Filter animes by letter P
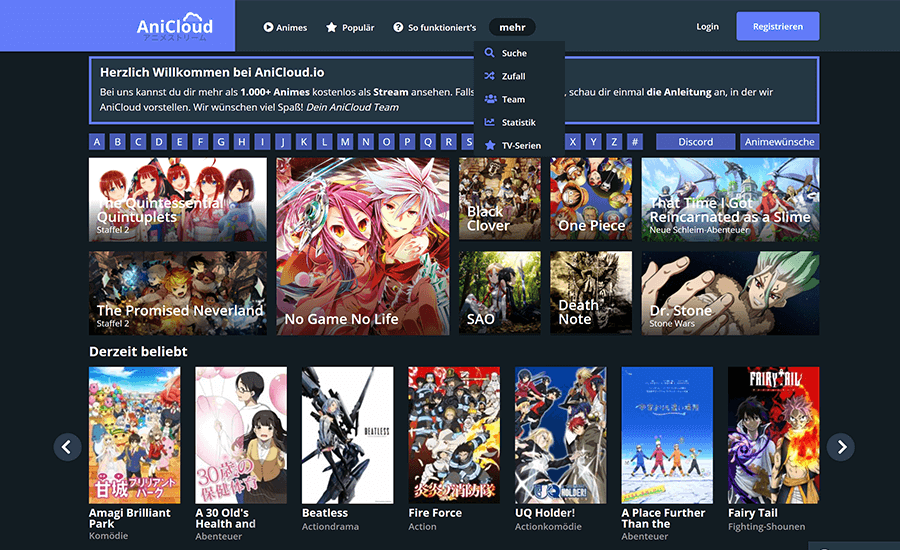This screenshot has height=550, width=900. (x=407, y=142)
